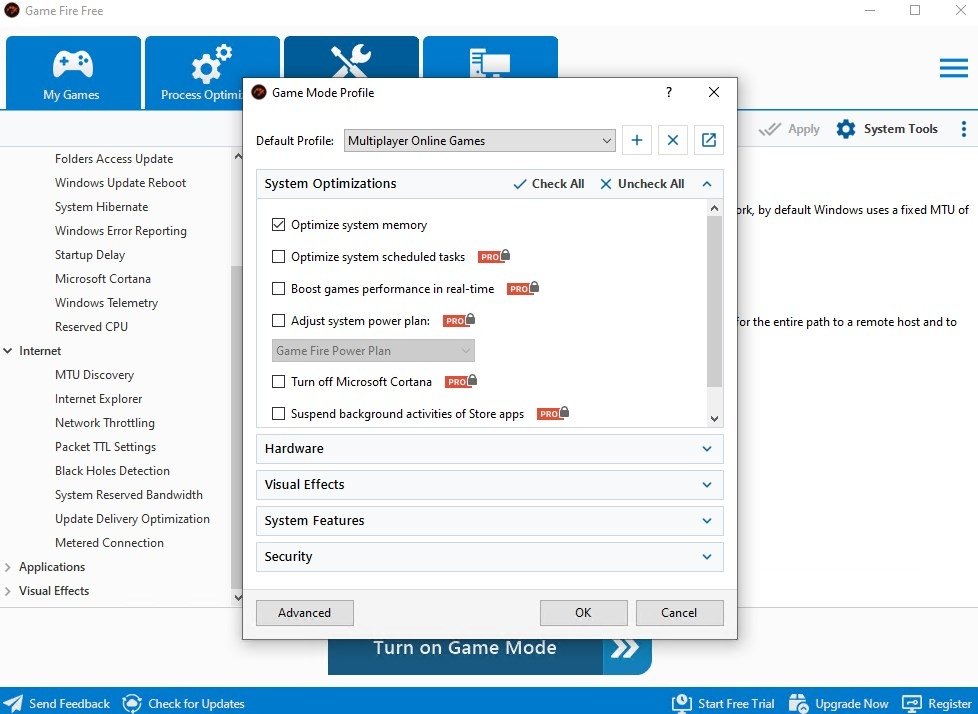
Task: Open the Default Profile dropdown
Action: 479,140
